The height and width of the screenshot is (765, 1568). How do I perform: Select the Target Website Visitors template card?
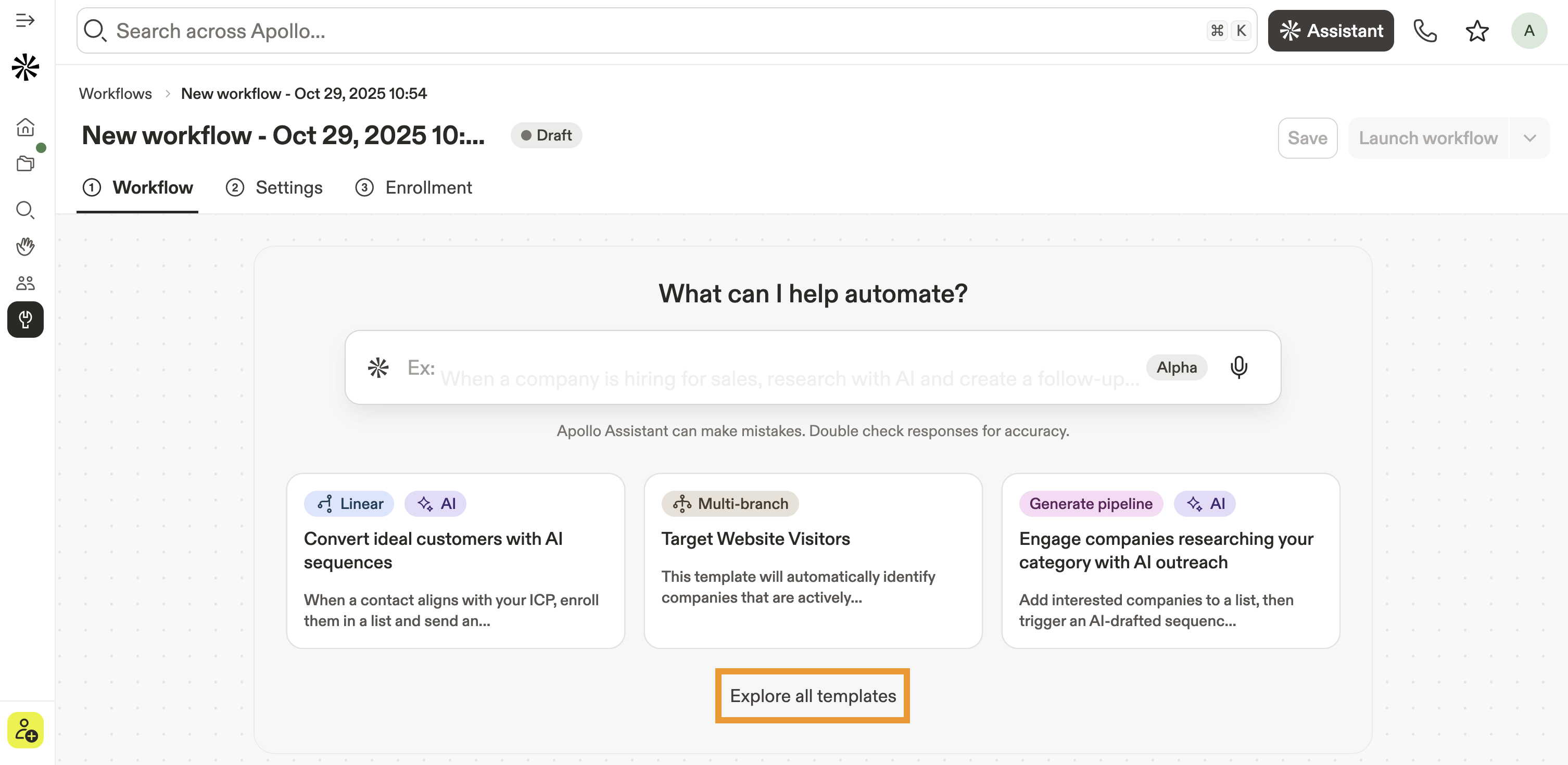(813, 560)
